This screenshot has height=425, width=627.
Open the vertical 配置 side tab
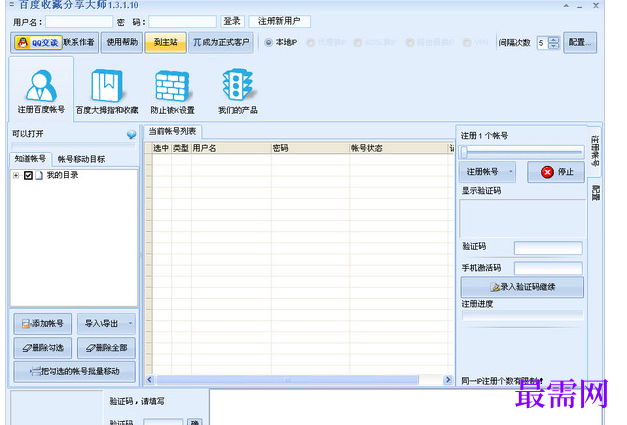click(x=595, y=193)
